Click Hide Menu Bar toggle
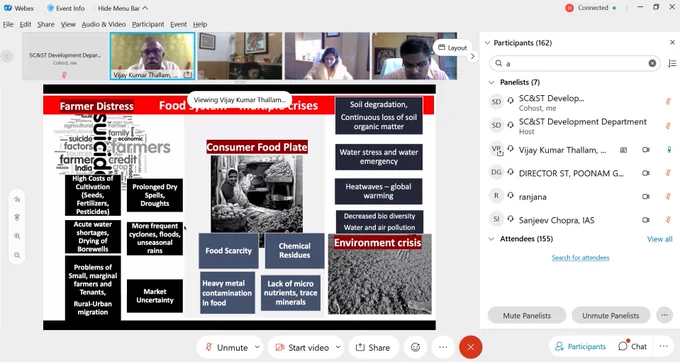 click(x=123, y=8)
